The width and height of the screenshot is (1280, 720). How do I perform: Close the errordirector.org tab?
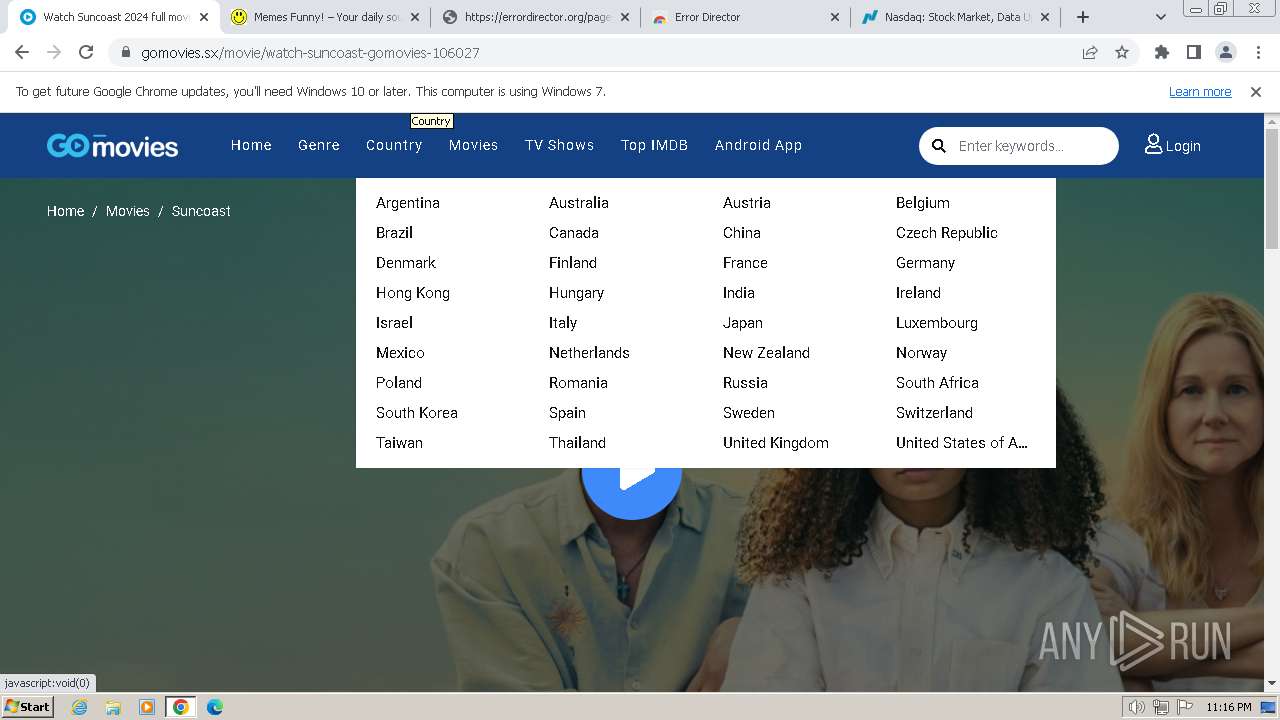point(625,17)
